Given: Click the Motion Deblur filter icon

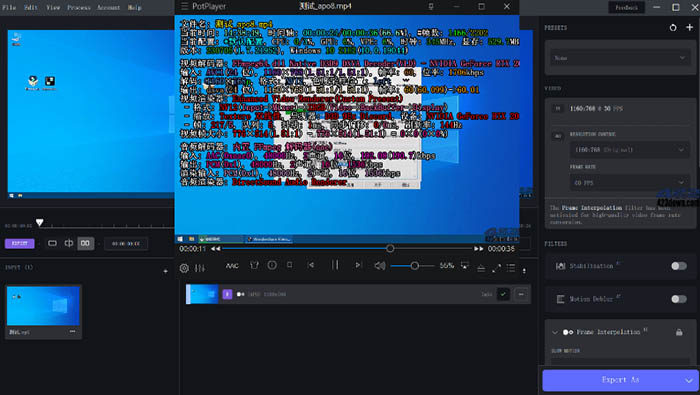Looking at the screenshot, I should tap(560, 299).
